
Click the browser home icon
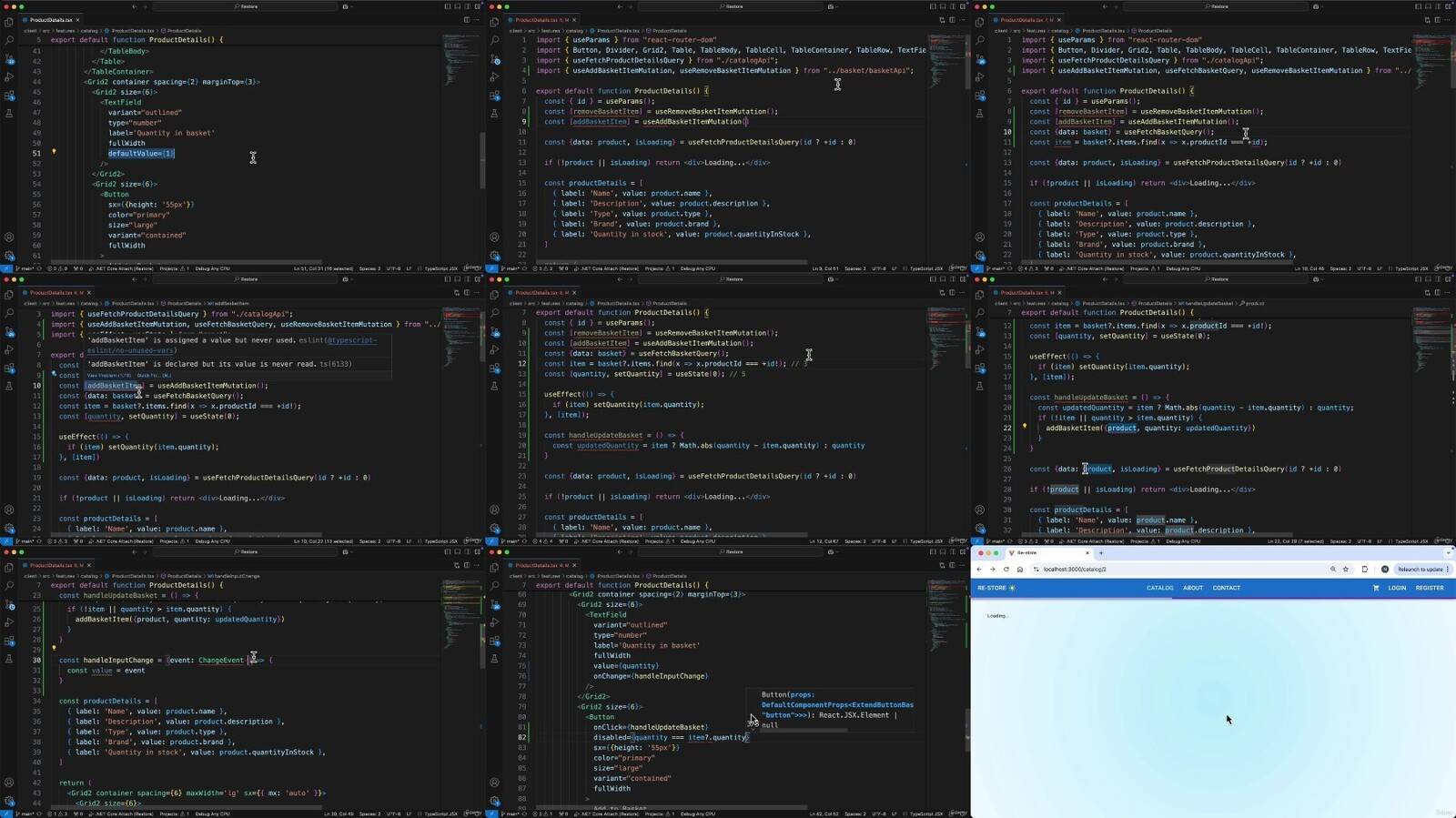[1019, 570]
